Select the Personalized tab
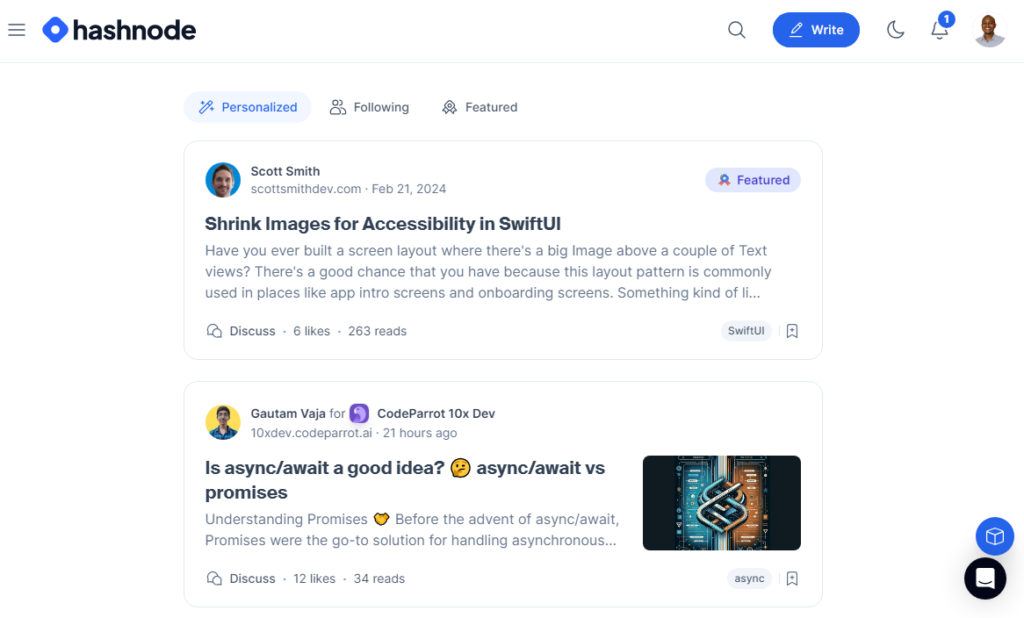The height and width of the screenshot is (618, 1024). pyautogui.click(x=248, y=107)
